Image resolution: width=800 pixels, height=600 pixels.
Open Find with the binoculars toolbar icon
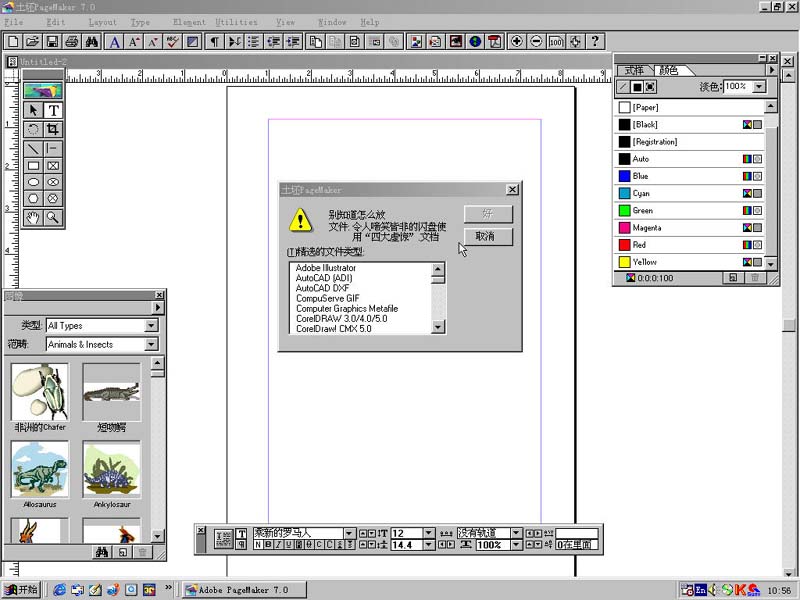(x=91, y=41)
